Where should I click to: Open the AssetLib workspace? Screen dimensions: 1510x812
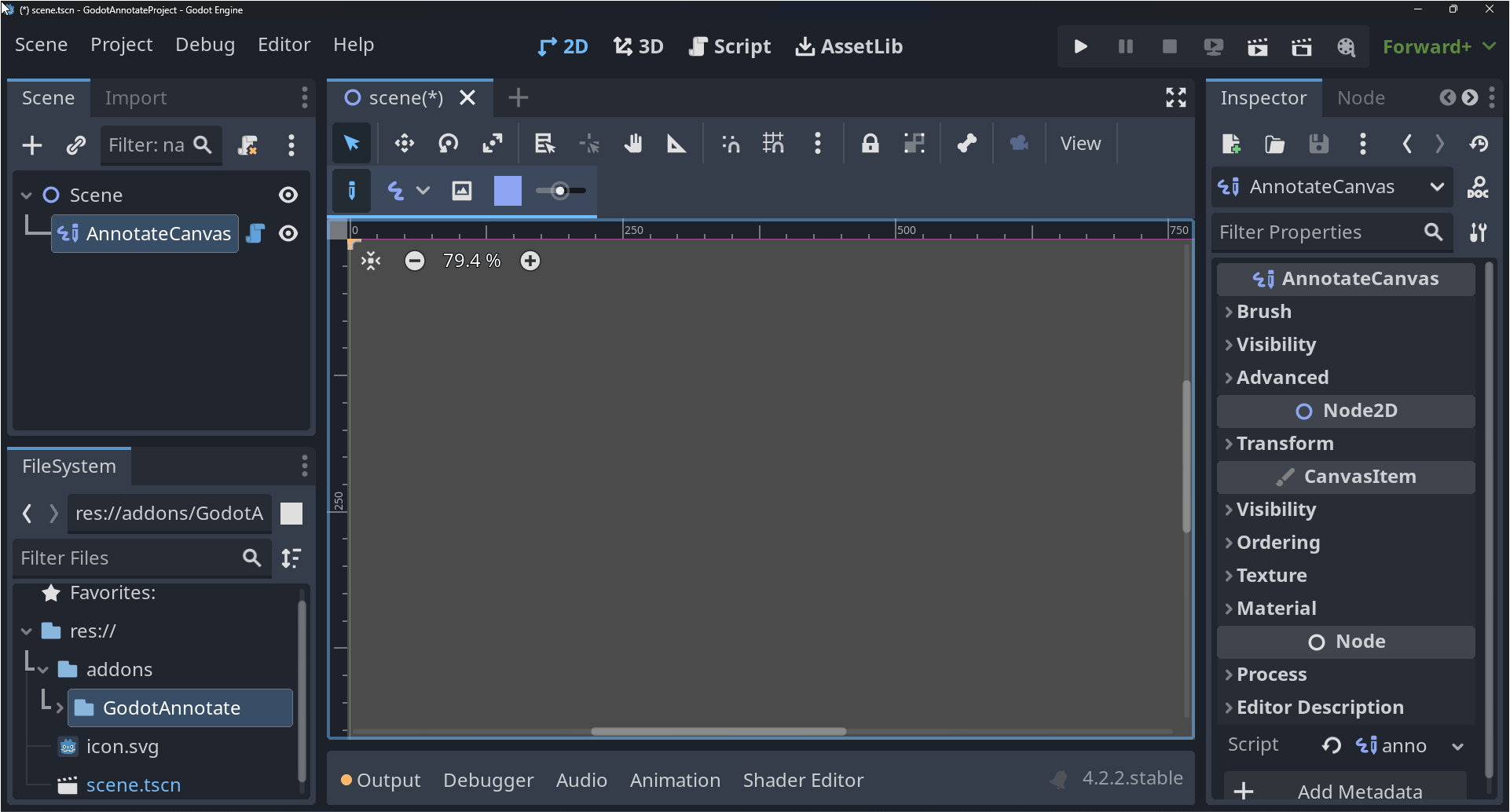coord(849,46)
